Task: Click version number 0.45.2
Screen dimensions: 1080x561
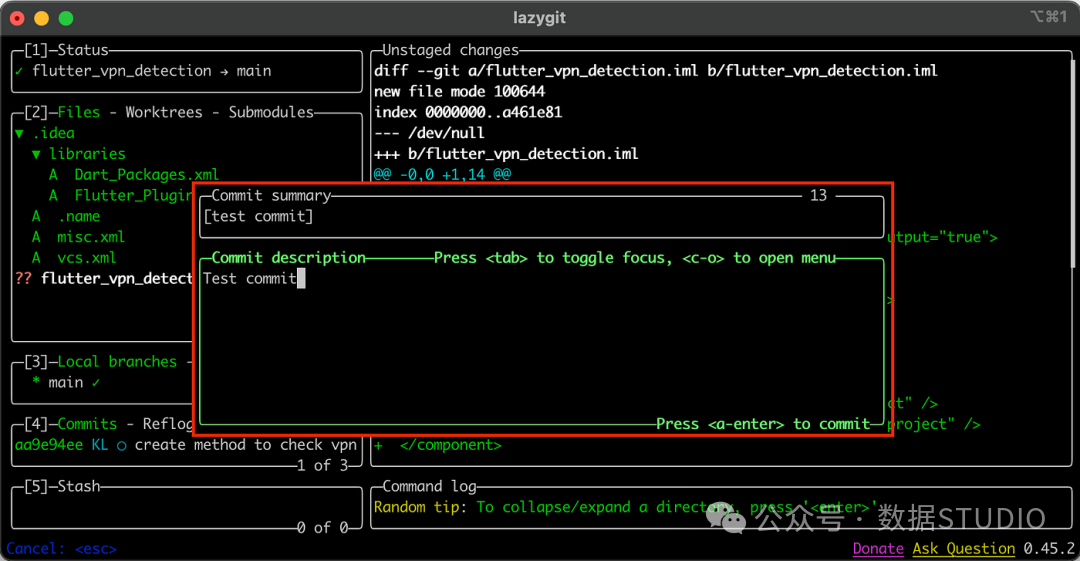Action: point(1048,549)
